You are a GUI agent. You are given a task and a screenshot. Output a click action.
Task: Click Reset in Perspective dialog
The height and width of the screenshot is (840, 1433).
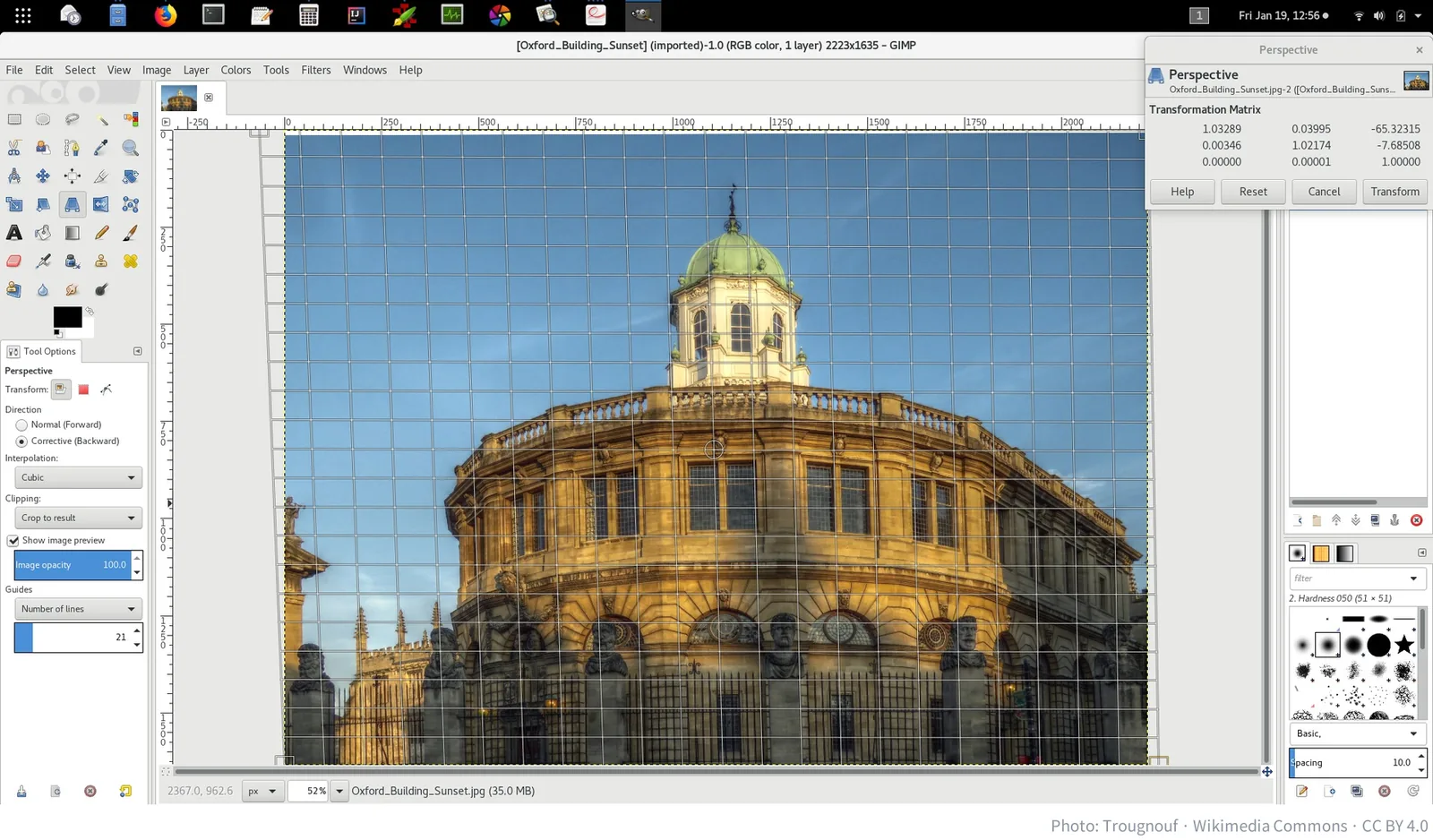pyautogui.click(x=1253, y=192)
